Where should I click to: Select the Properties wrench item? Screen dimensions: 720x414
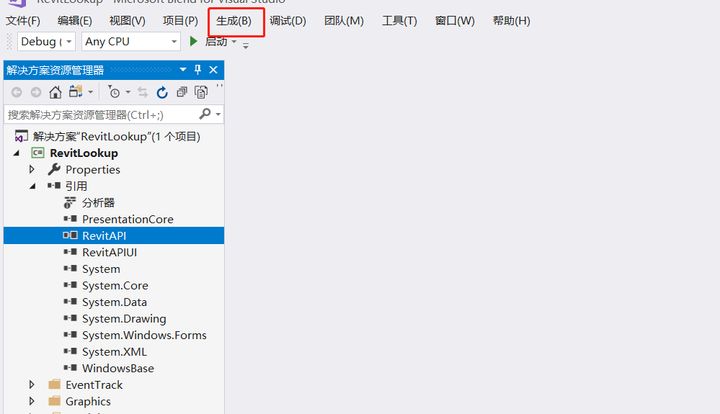pyautogui.click(x=93, y=170)
